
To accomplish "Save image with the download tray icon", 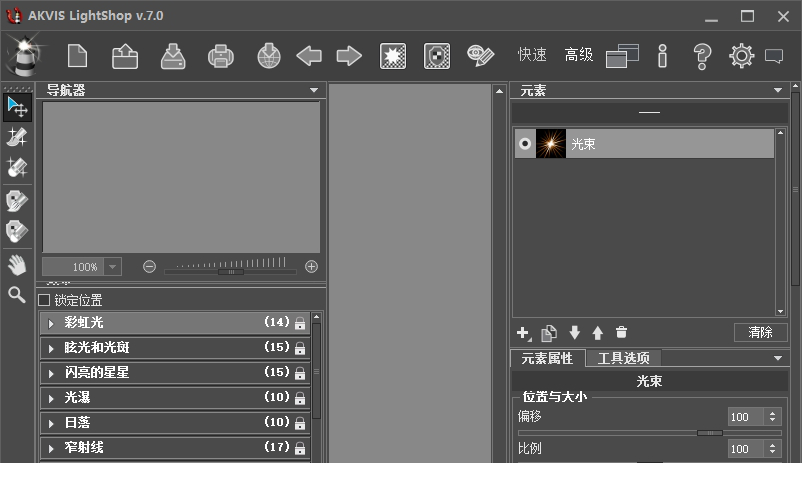I will pos(173,56).
